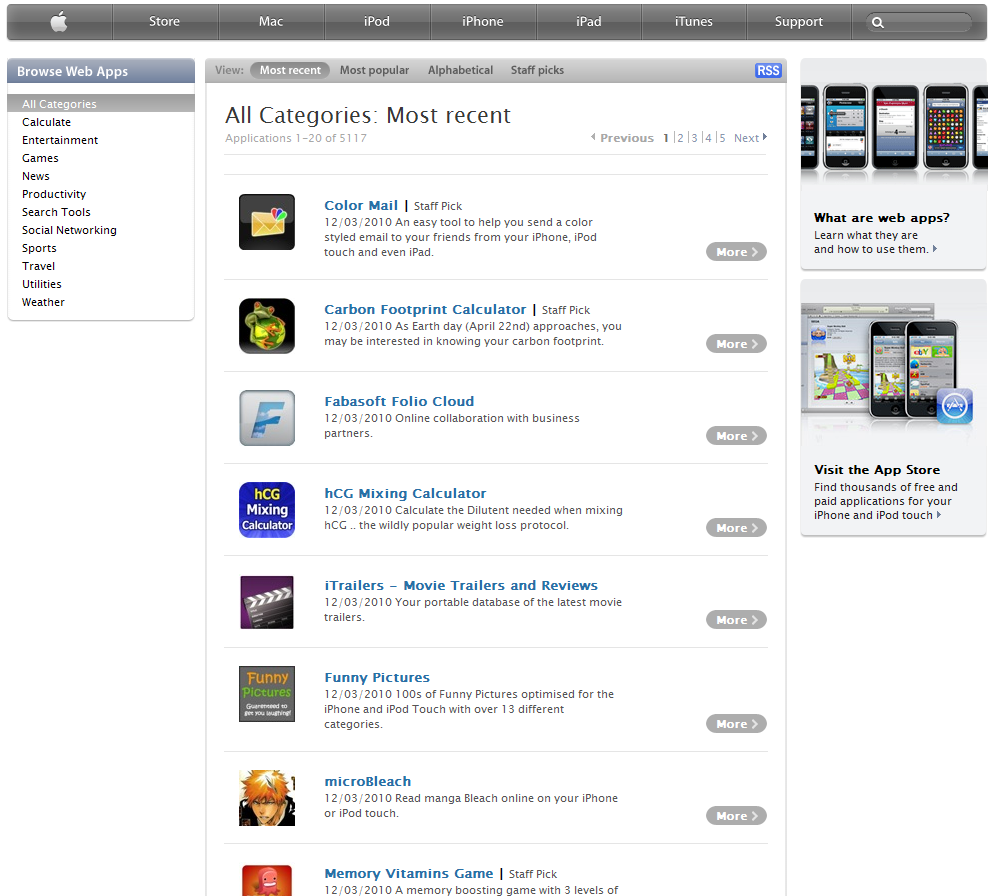
Task: Open the hCG Mixing Calculator icon
Action: pos(267,510)
